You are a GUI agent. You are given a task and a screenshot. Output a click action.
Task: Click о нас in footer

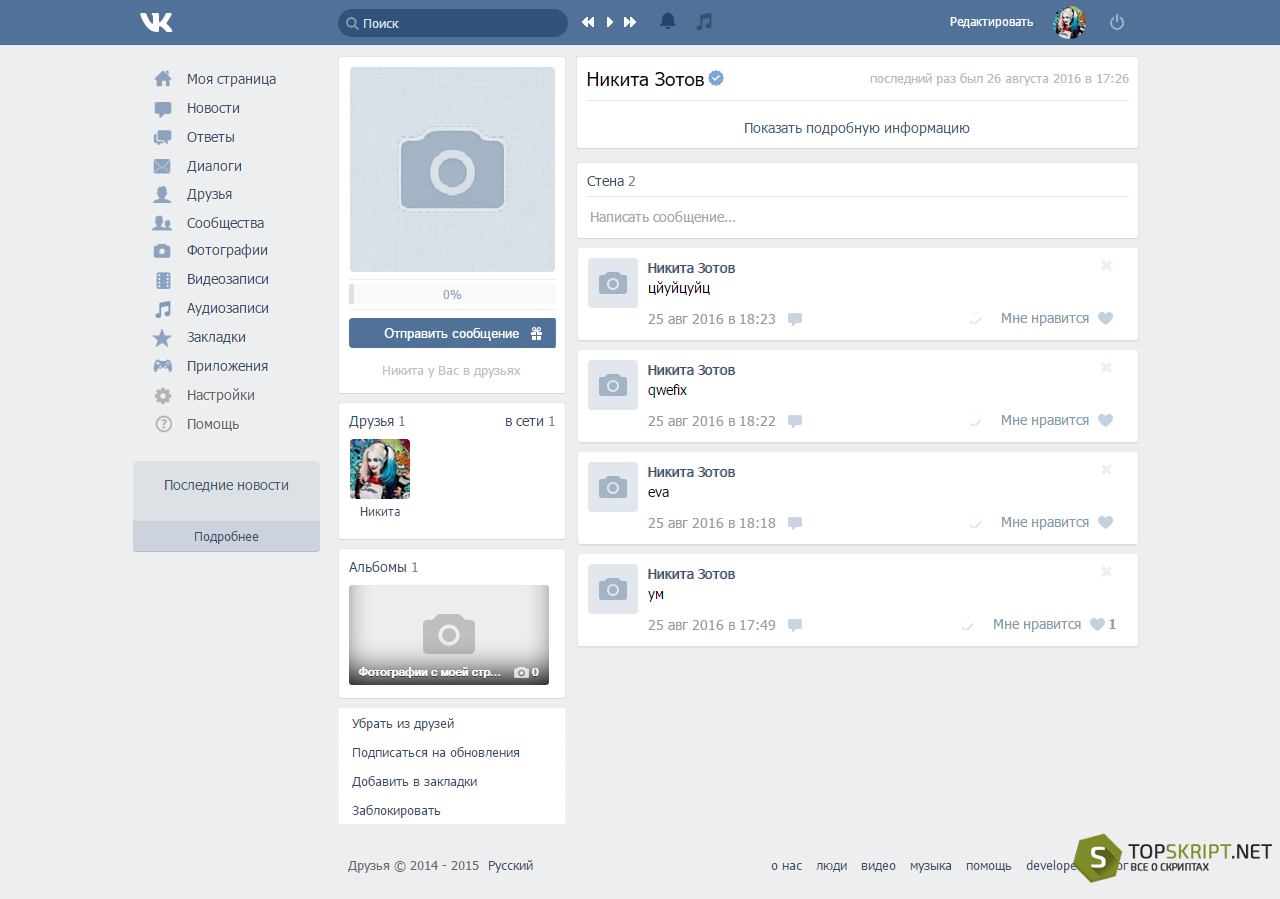click(786, 866)
